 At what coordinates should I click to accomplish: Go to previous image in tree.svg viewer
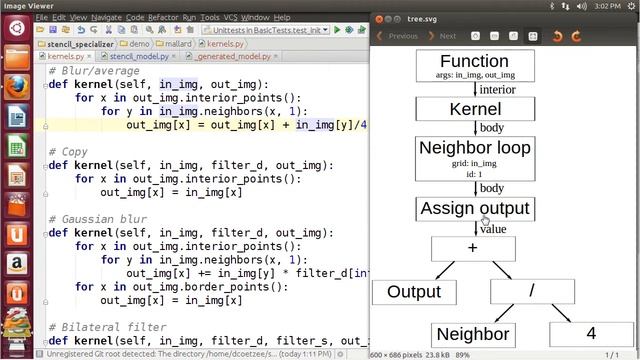(398, 36)
